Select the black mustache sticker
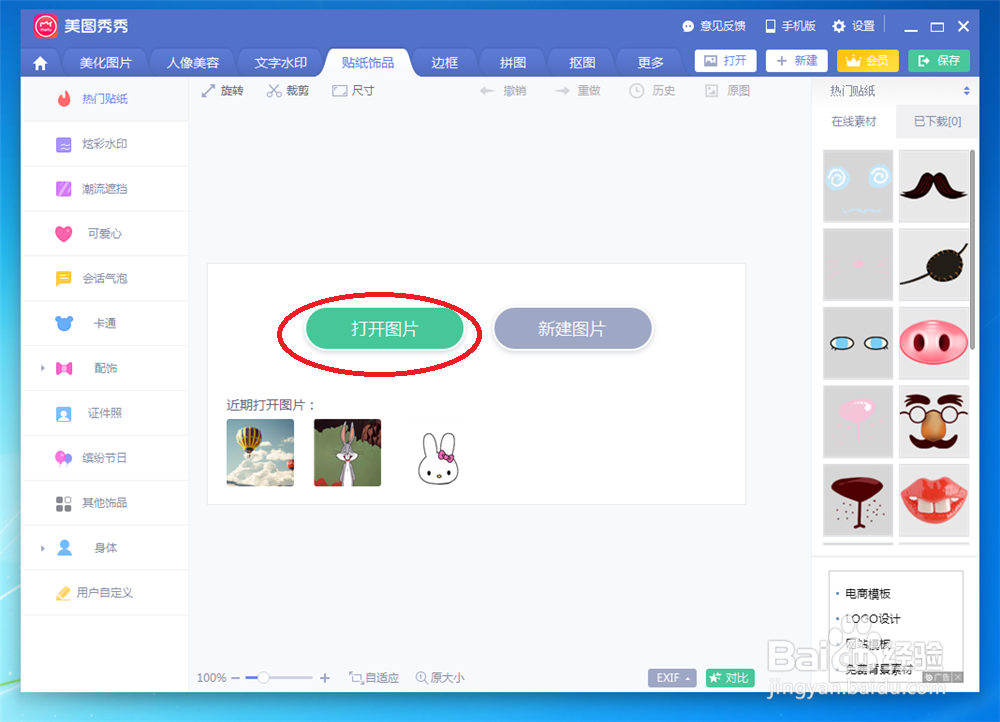Screen dimensions: 1000x722 [934, 186]
